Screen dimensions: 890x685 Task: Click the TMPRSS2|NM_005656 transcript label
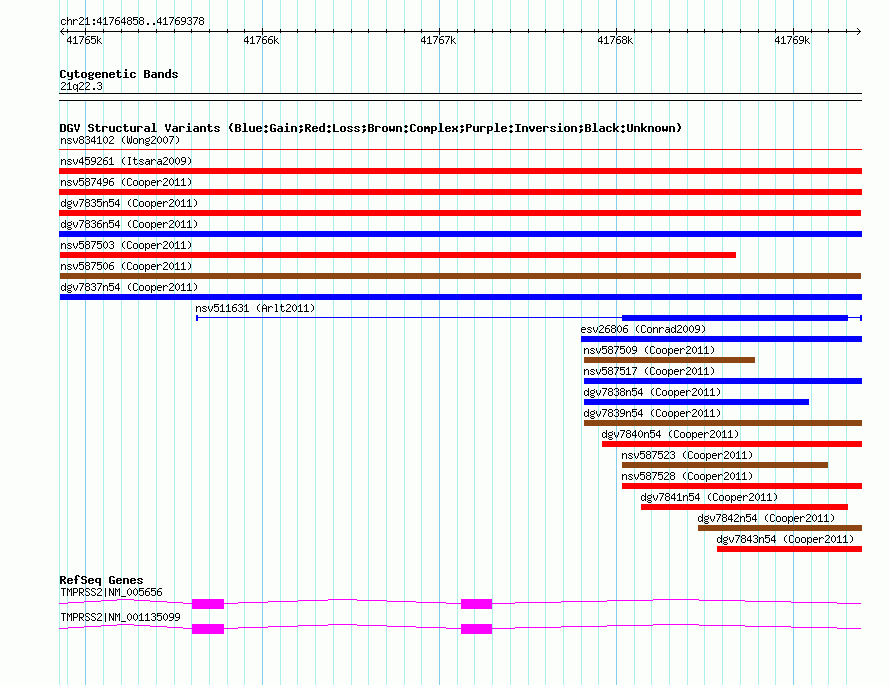[111, 592]
